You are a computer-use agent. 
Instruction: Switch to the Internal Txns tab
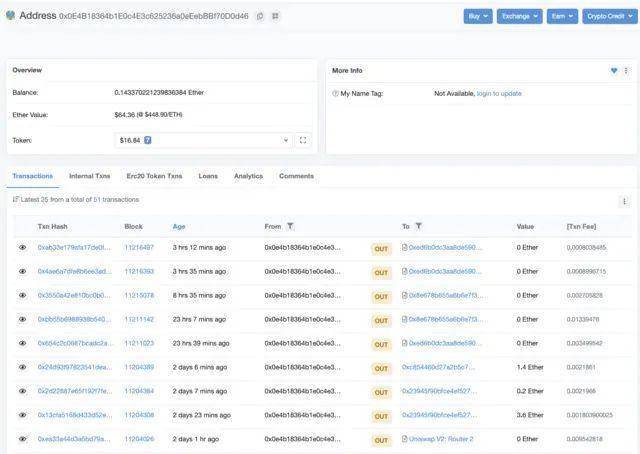pyautogui.click(x=89, y=176)
